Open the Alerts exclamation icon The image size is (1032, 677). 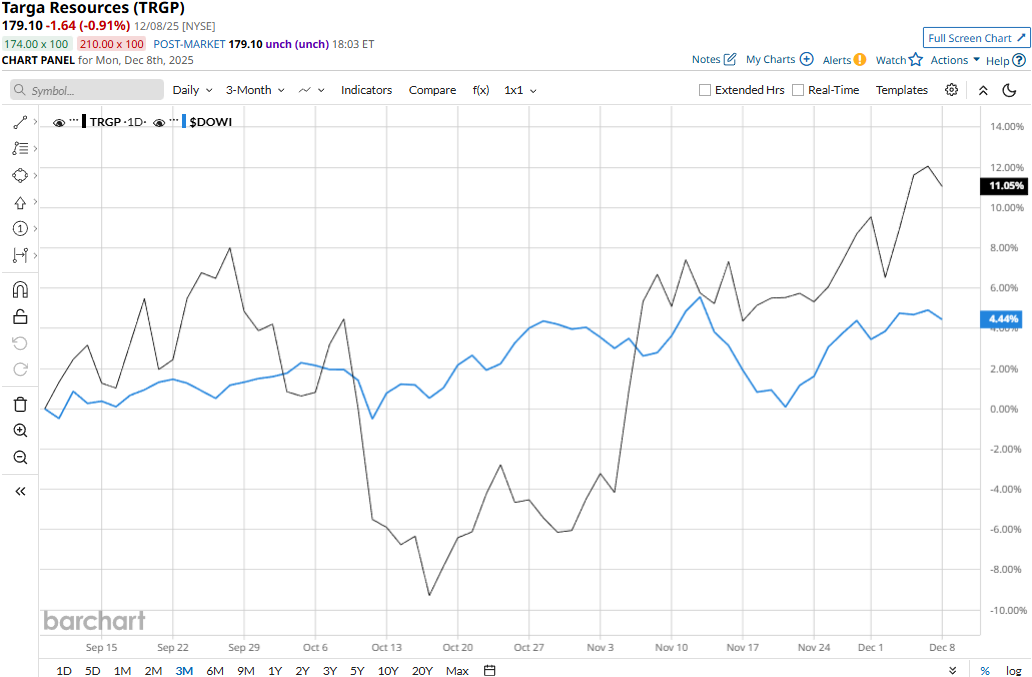[x=860, y=60]
